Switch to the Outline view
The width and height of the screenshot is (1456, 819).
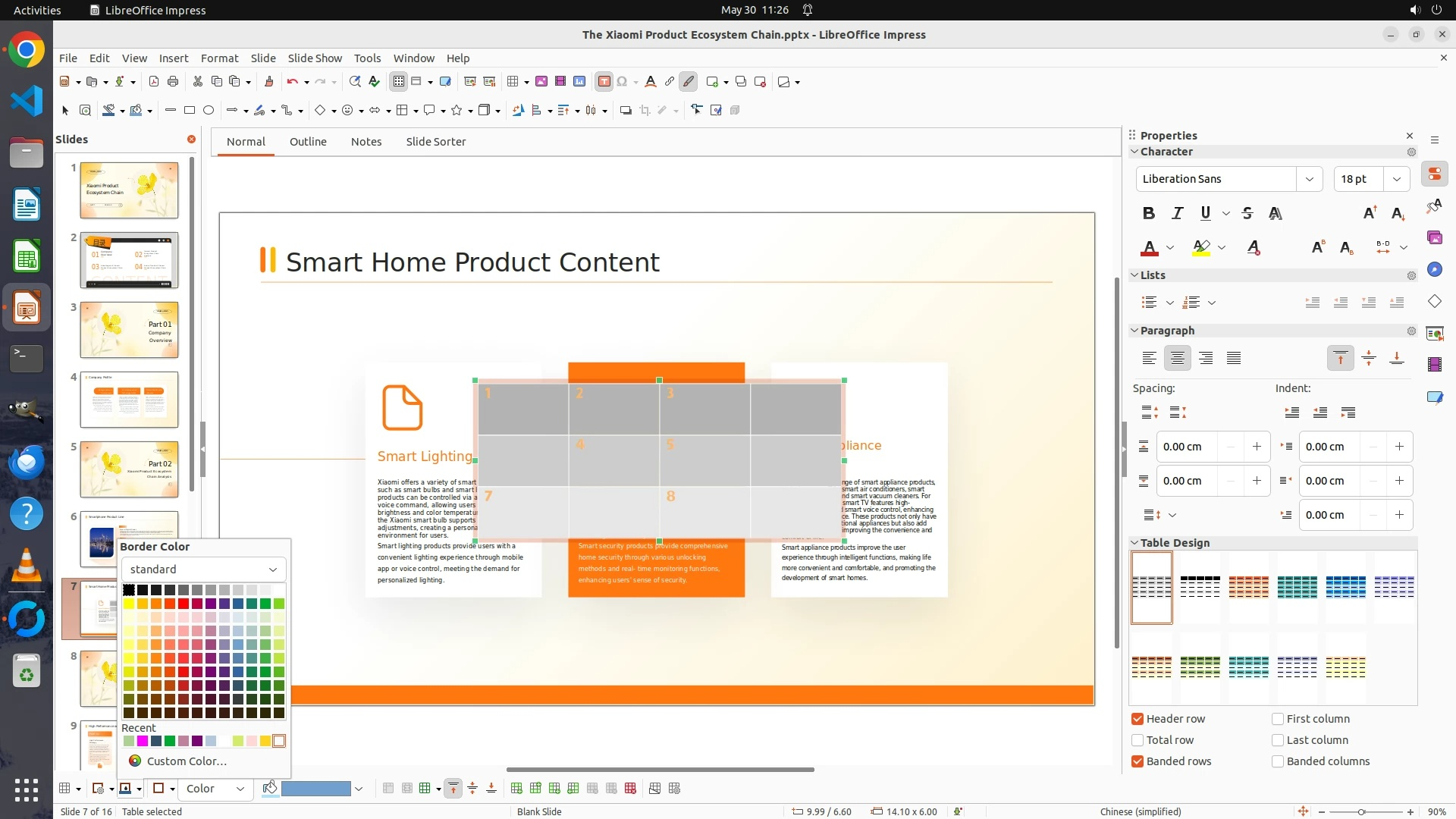pos(308,142)
